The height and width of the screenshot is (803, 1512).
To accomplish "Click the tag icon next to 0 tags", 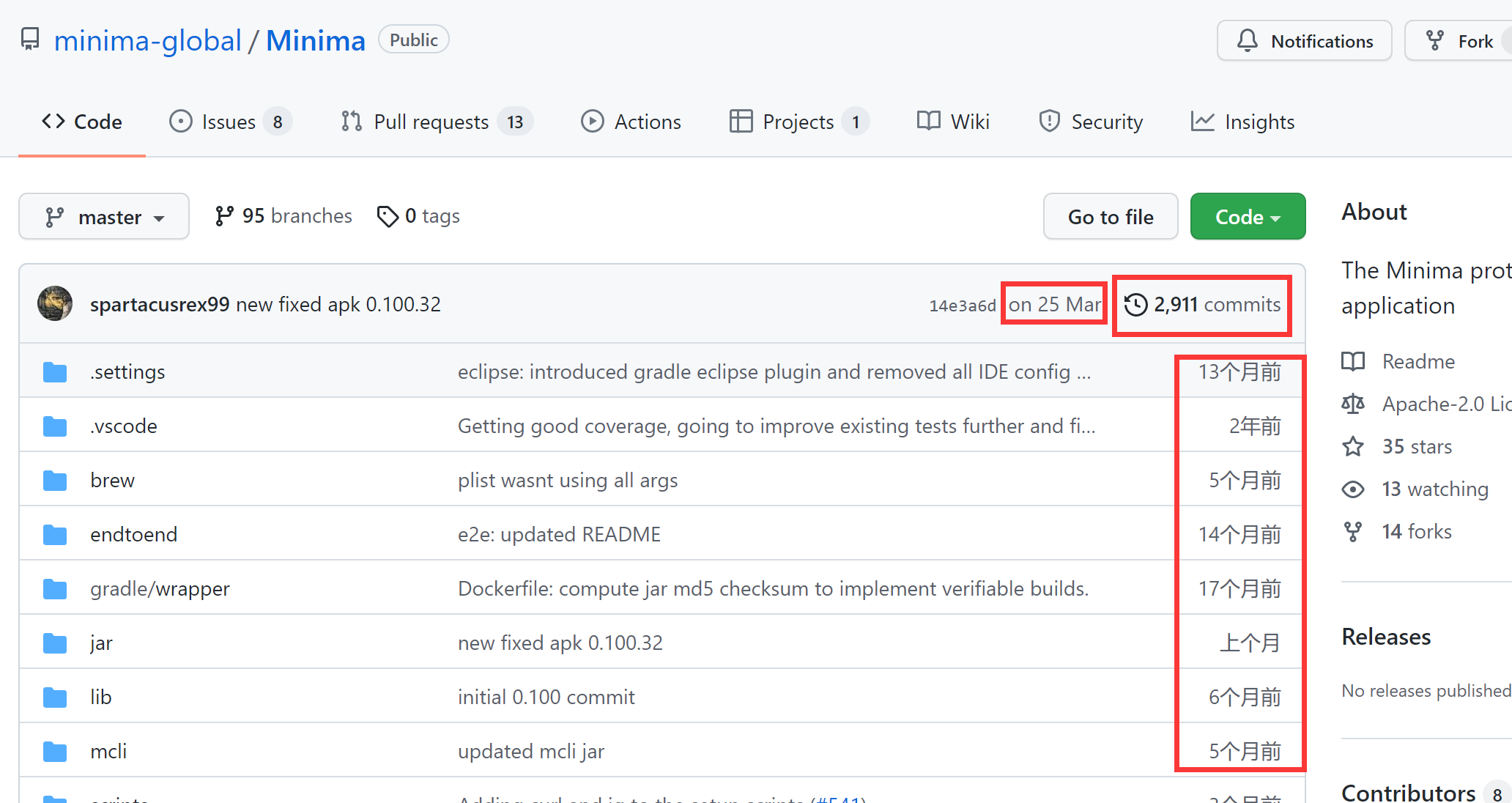I will pyautogui.click(x=388, y=216).
